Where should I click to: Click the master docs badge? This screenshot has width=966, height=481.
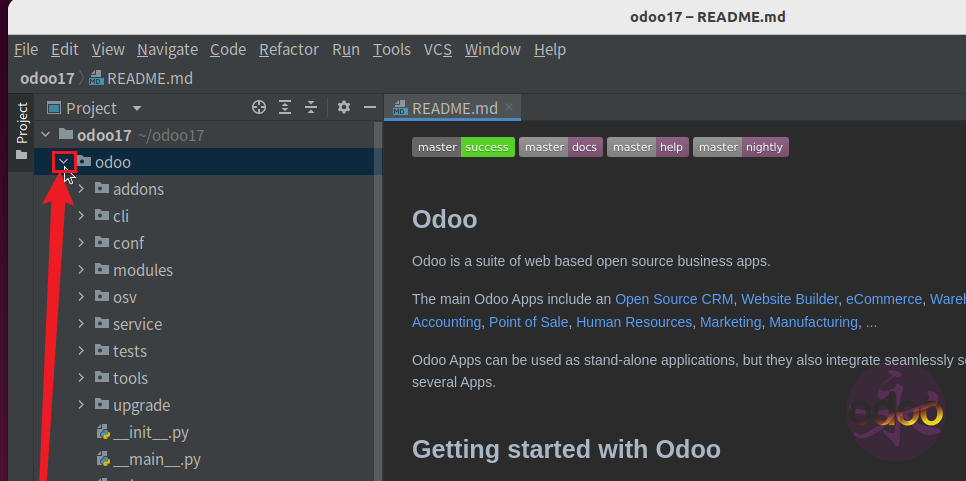pyautogui.click(x=561, y=147)
